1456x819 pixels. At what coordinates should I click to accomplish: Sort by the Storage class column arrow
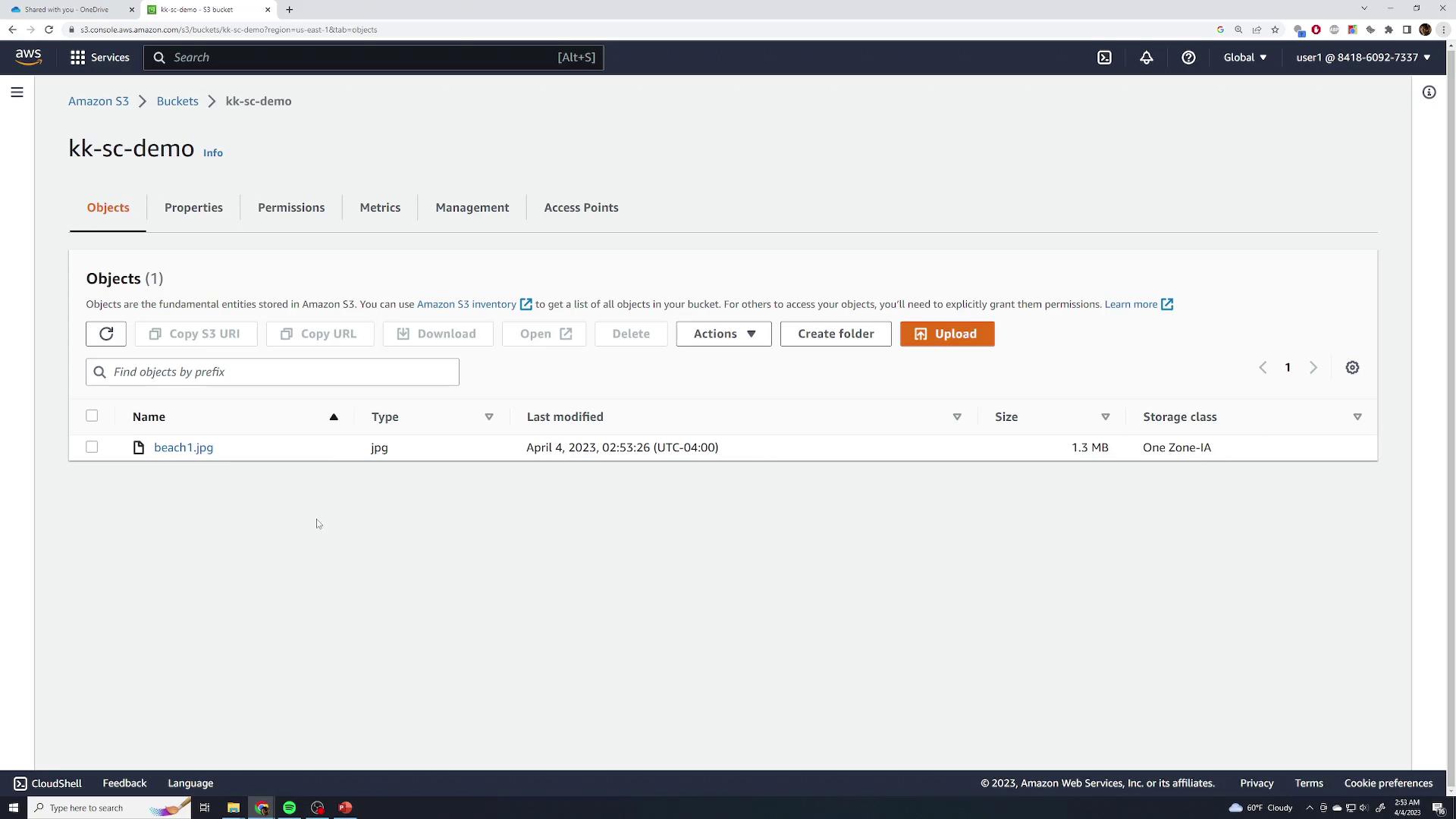coord(1357,417)
